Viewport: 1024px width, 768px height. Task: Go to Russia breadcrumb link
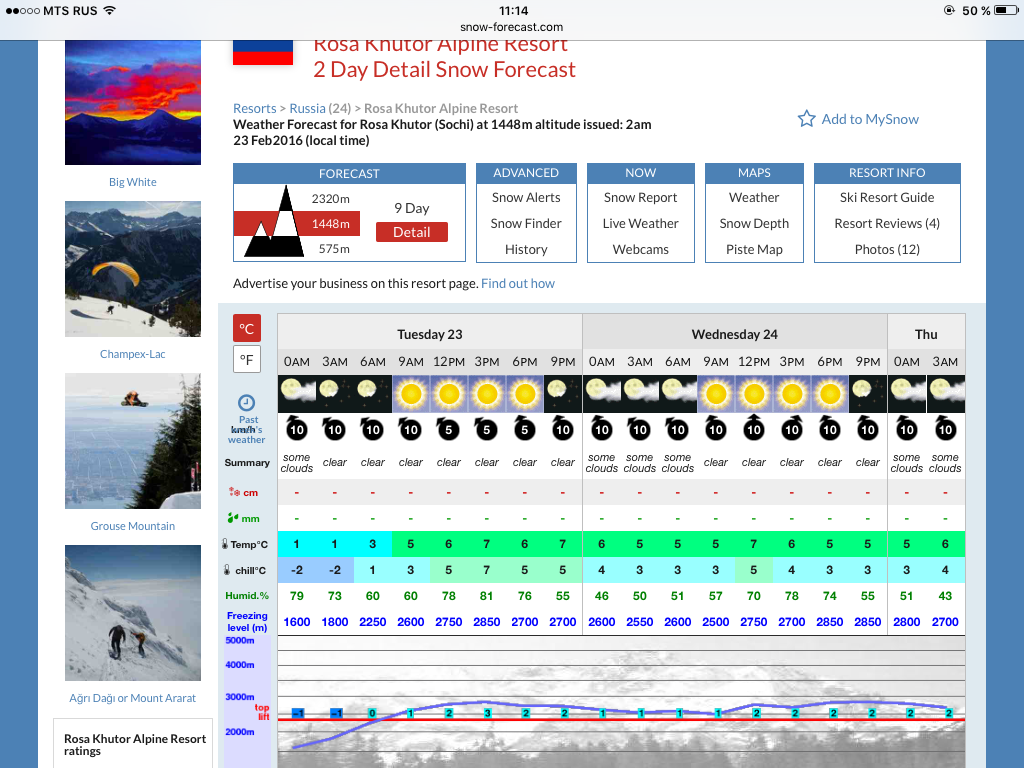307,108
